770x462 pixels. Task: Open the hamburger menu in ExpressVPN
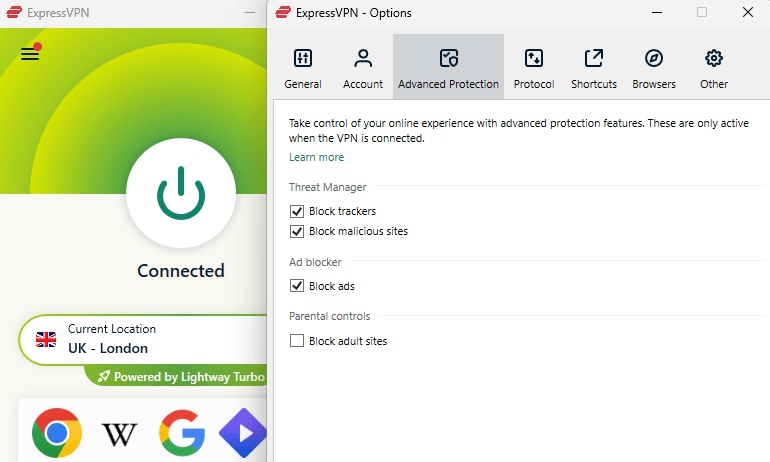pos(30,54)
